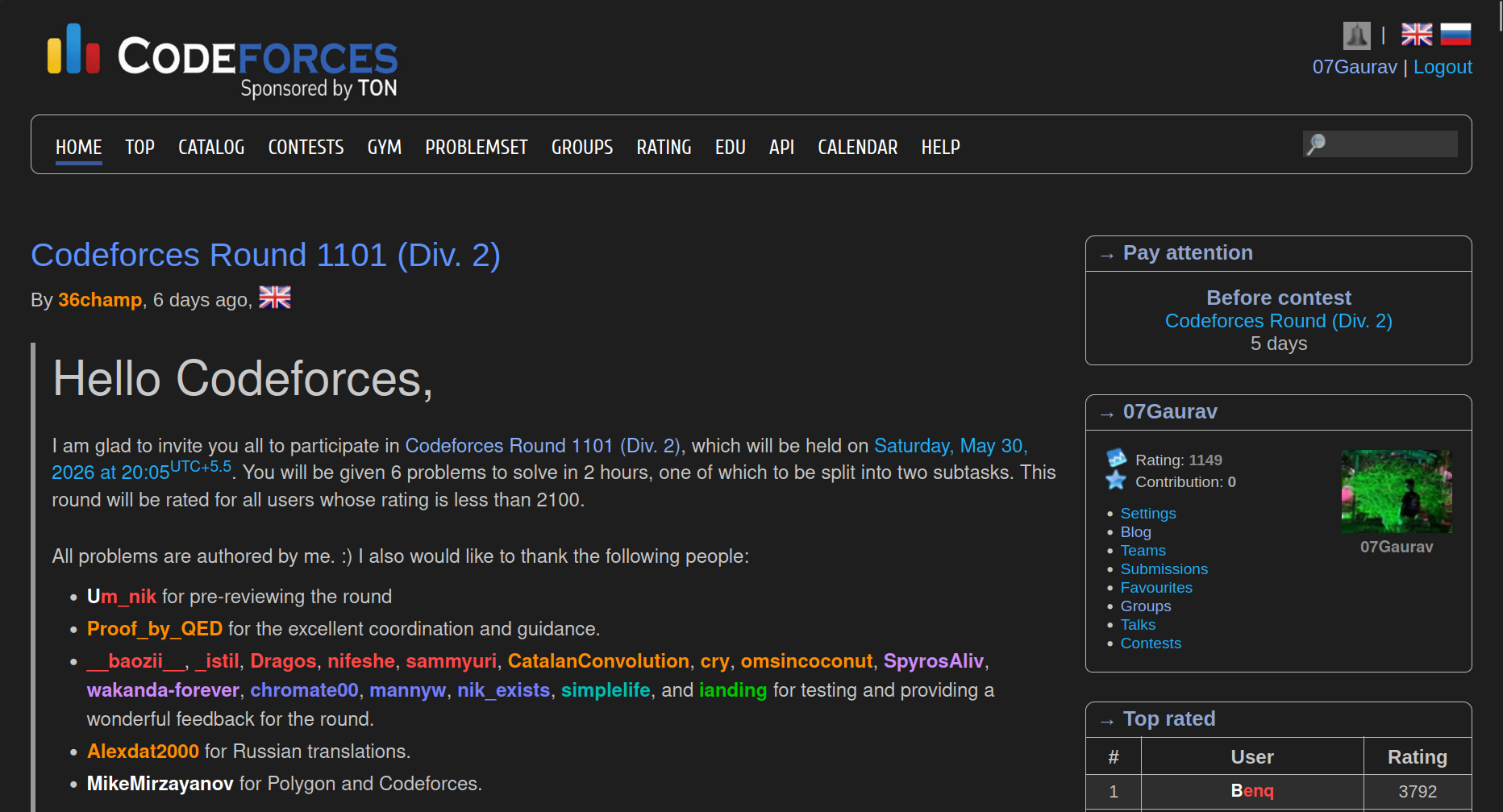The height and width of the screenshot is (812, 1503).
Task: Open simplelife profile link
Action: click(x=606, y=690)
